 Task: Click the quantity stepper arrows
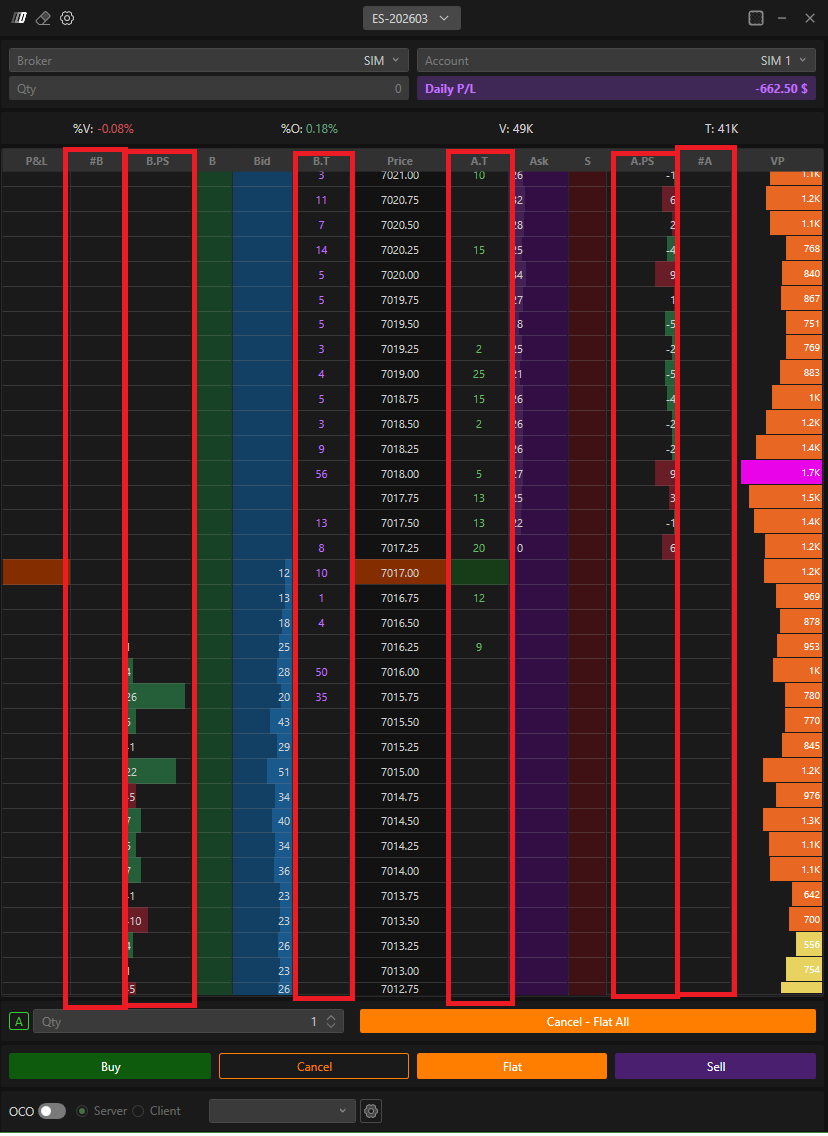(x=334, y=1021)
